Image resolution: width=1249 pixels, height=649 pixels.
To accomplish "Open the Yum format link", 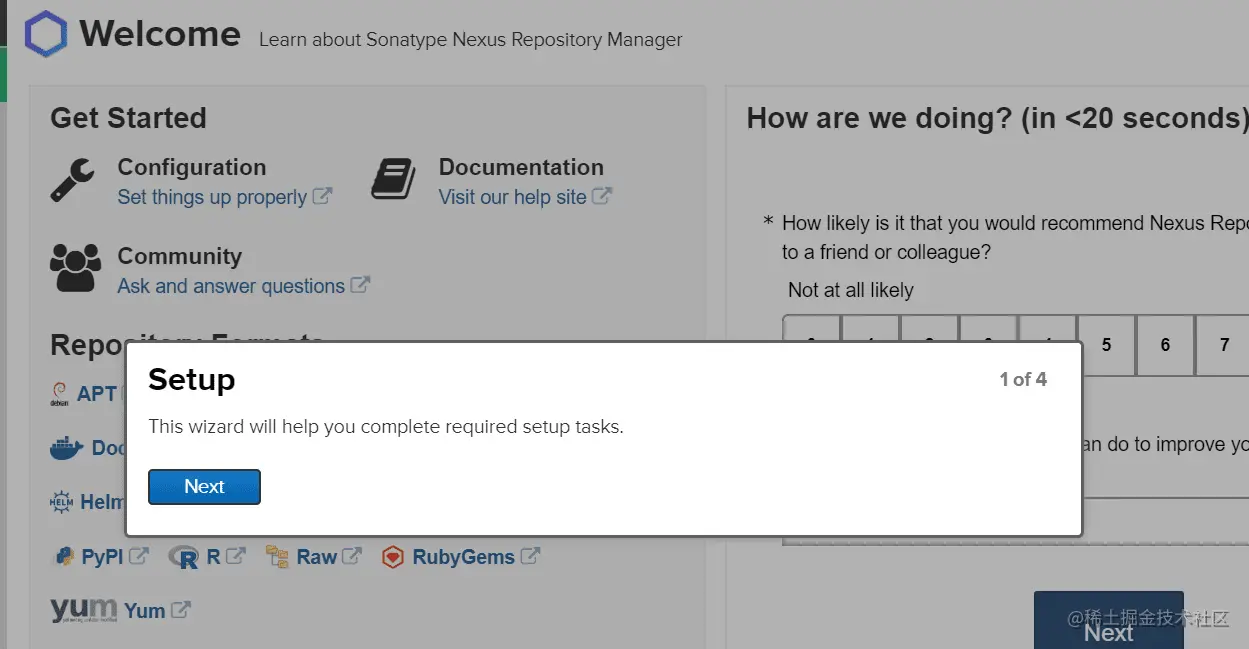I will (145, 610).
